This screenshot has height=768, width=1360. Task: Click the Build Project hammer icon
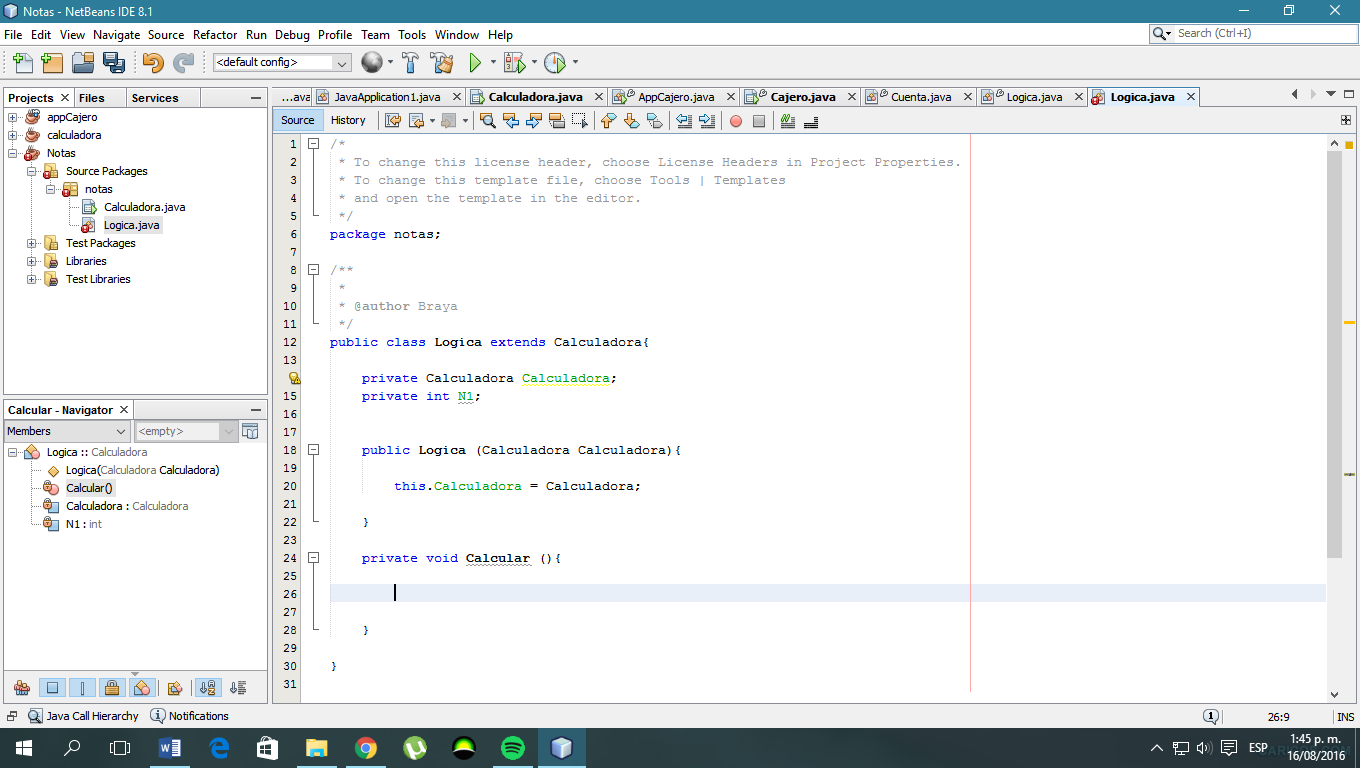[x=410, y=62]
